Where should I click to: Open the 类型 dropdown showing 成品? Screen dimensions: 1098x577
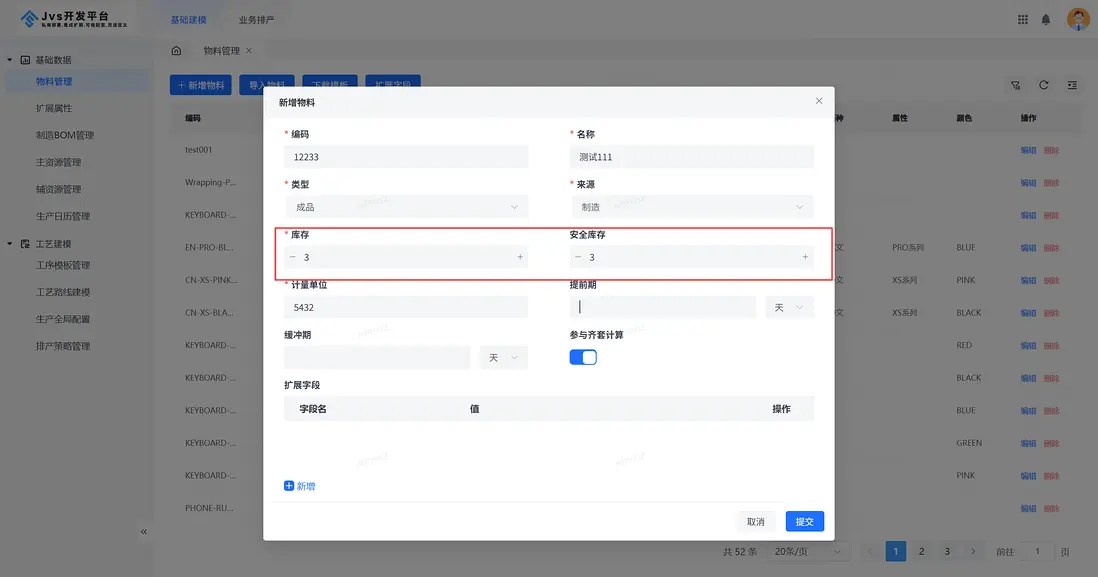(406, 206)
